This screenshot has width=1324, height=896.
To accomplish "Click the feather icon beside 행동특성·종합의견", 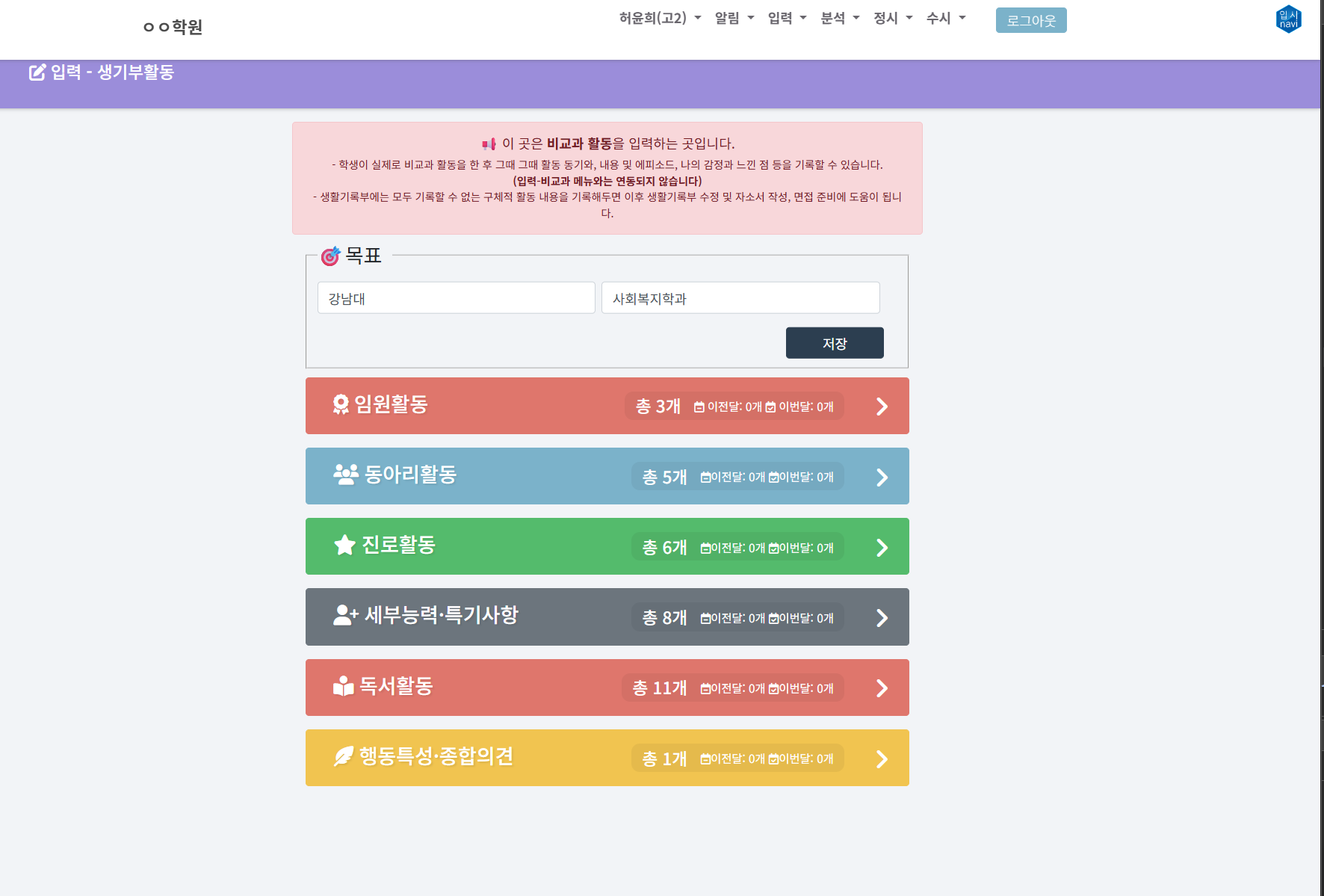I will tap(343, 757).
